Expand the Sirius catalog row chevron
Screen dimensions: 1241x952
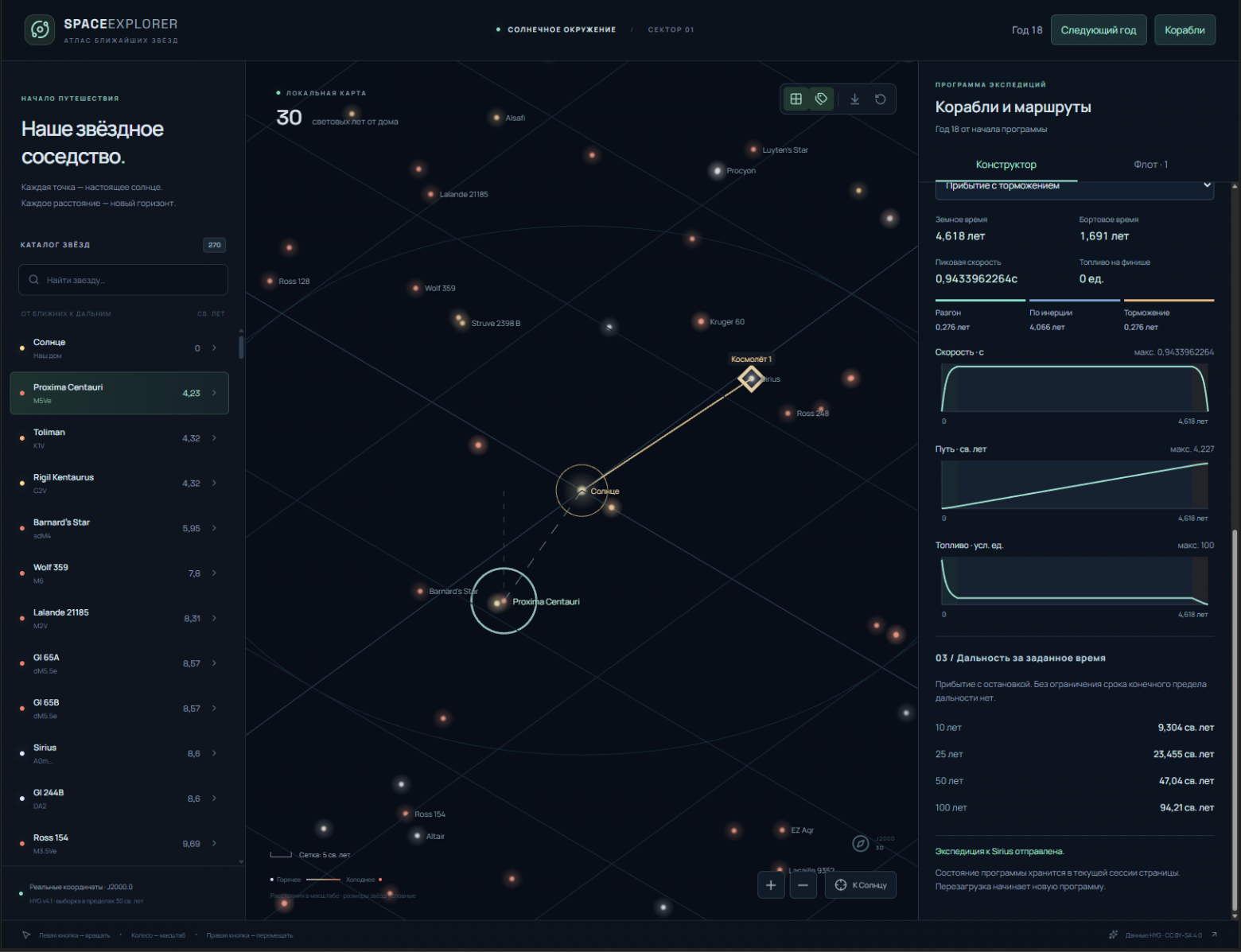pos(214,753)
